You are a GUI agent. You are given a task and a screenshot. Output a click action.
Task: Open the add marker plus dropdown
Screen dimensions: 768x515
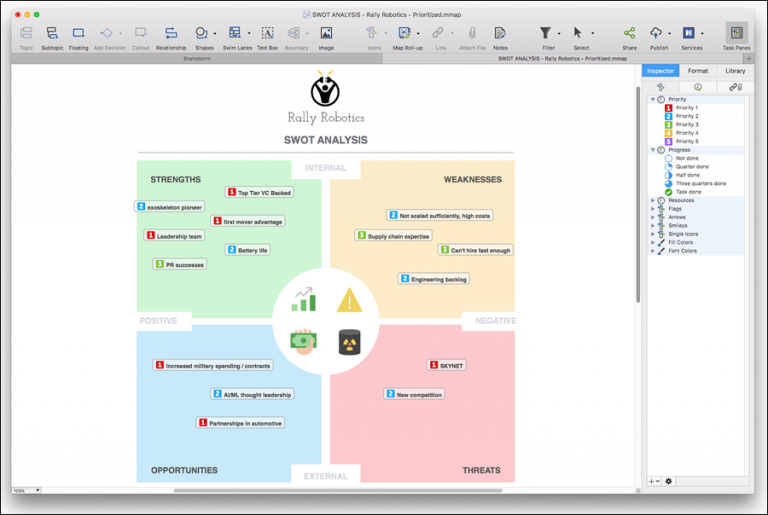click(x=654, y=481)
